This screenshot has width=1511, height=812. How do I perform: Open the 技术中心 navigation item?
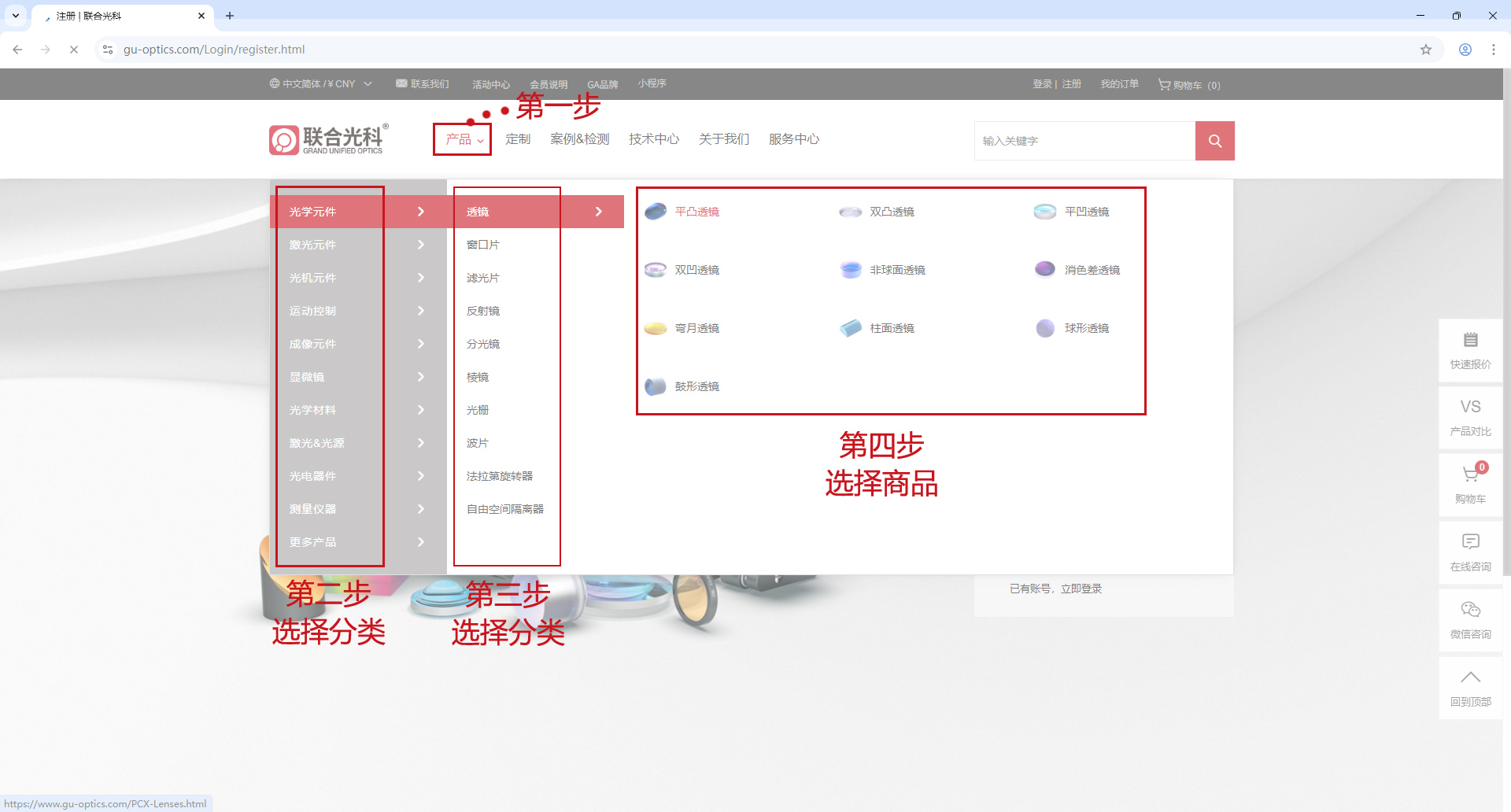(653, 139)
